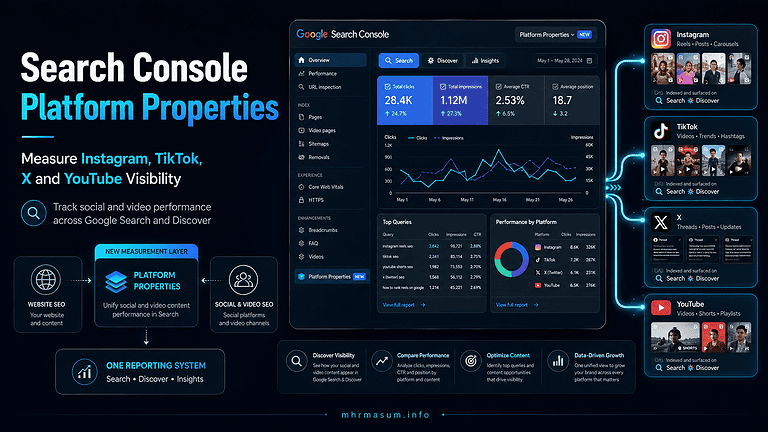Image resolution: width=768 pixels, height=432 pixels.
Task: Click the TikTok logo icon in right card
Action: (661, 131)
